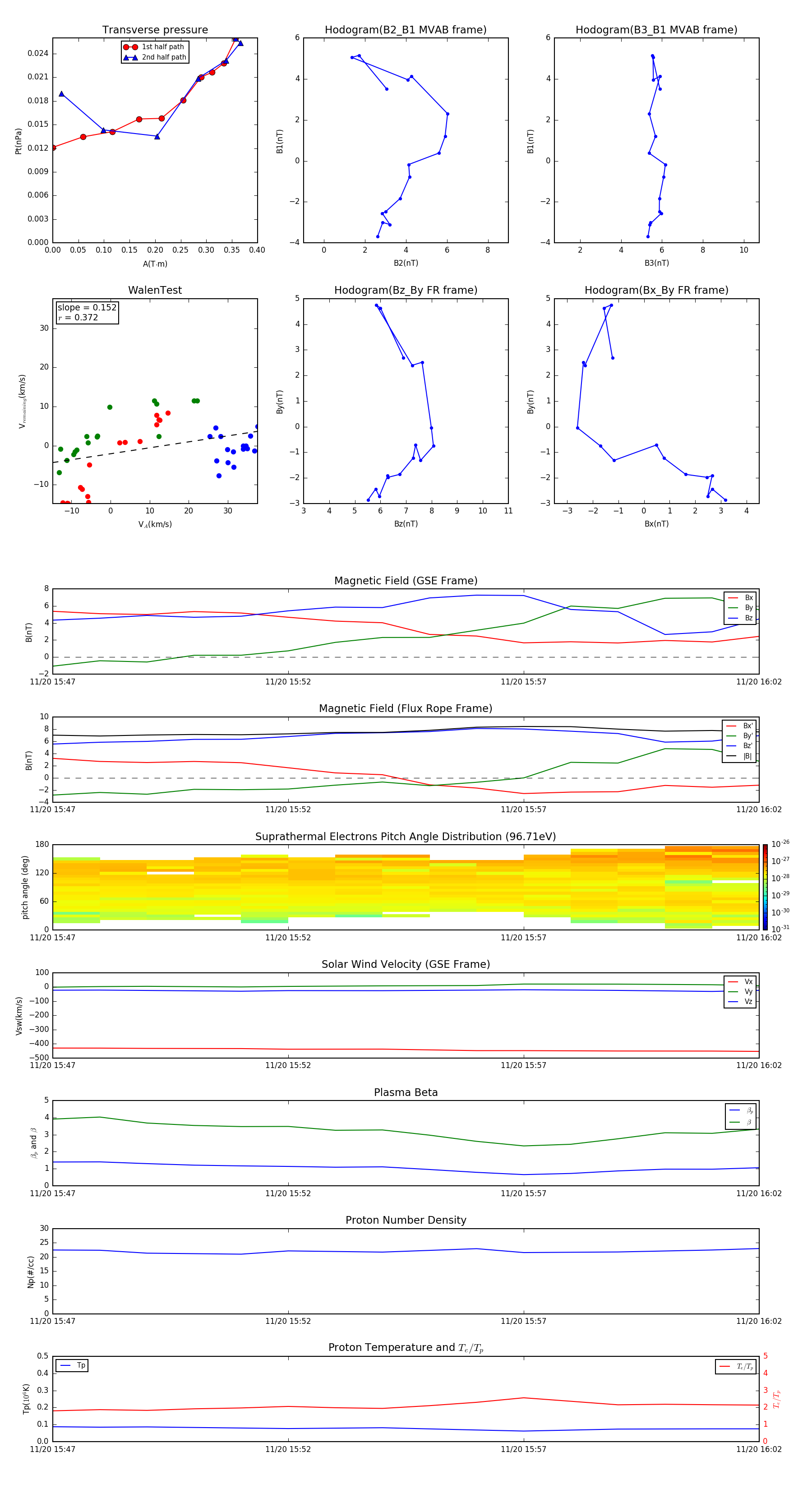Click the 'Hodogram(B3_B1 MVAB frame)' title
Screen dimensions: 812x1489
tap(656, 30)
